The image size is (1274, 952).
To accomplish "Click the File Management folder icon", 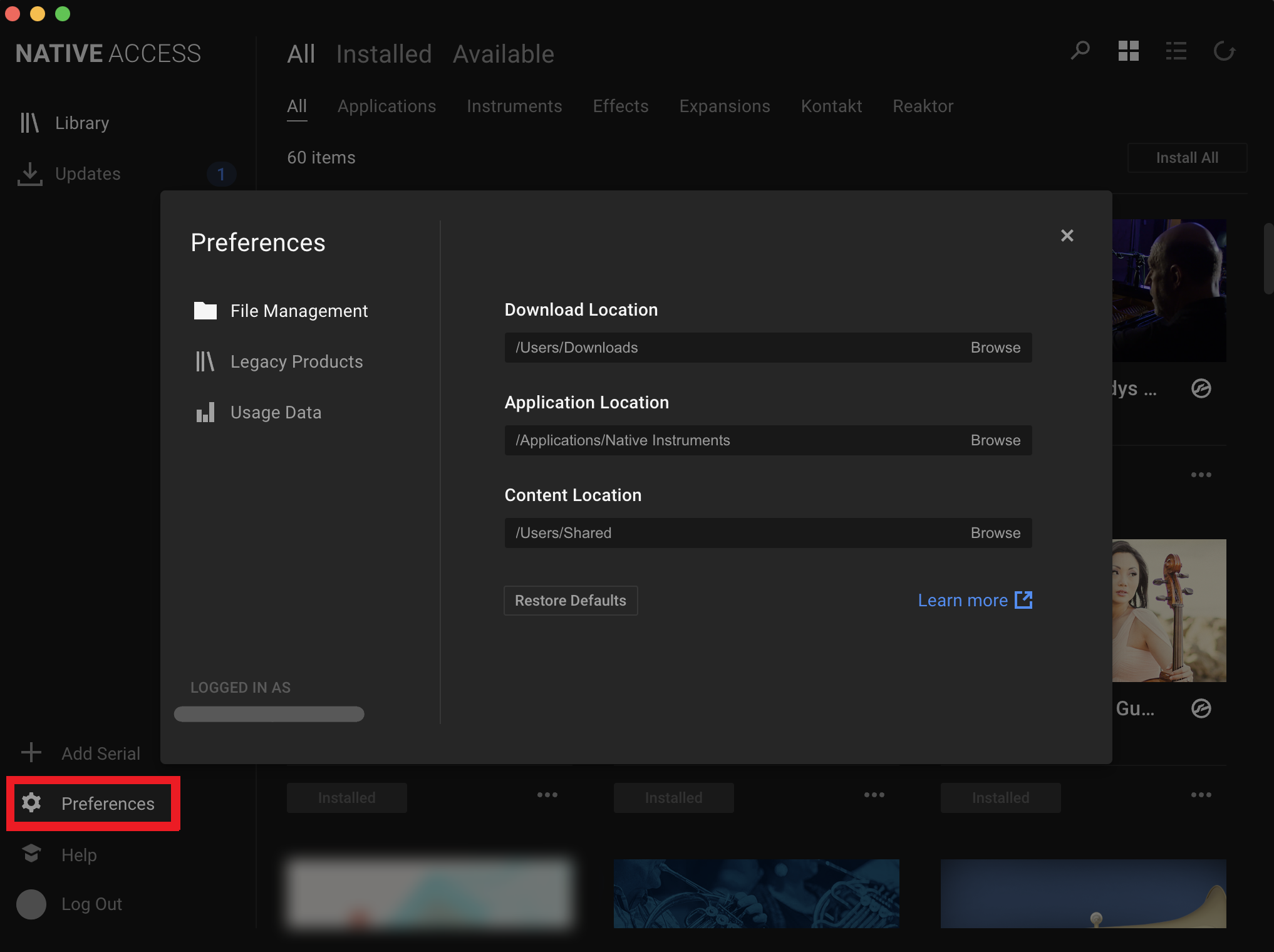I will click(x=205, y=310).
